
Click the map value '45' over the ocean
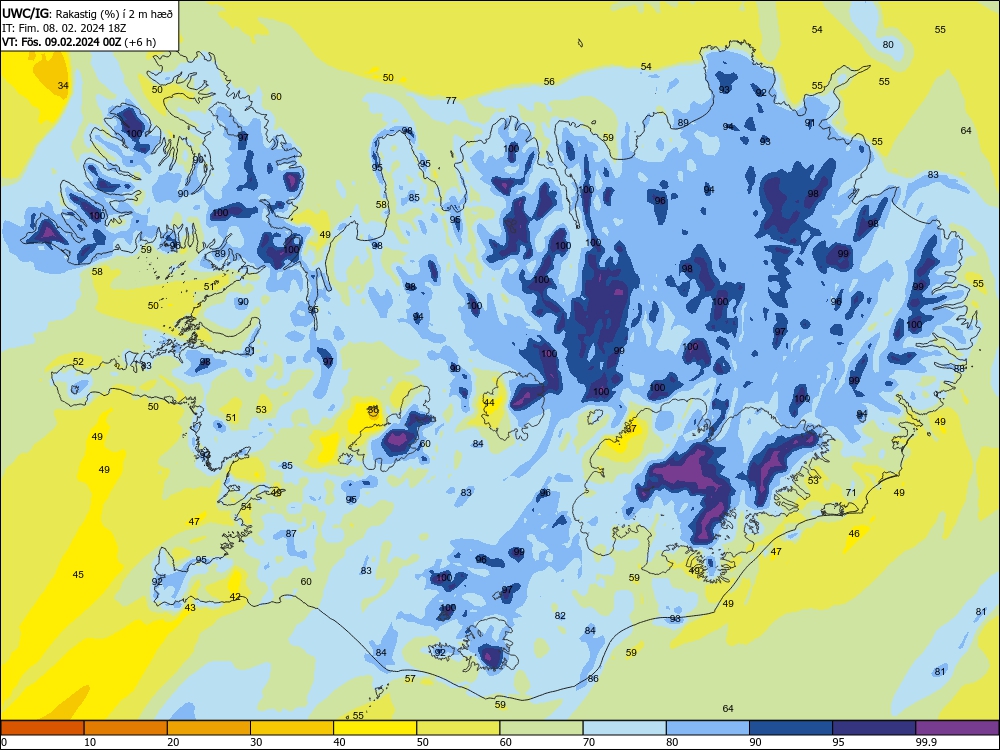(78, 575)
